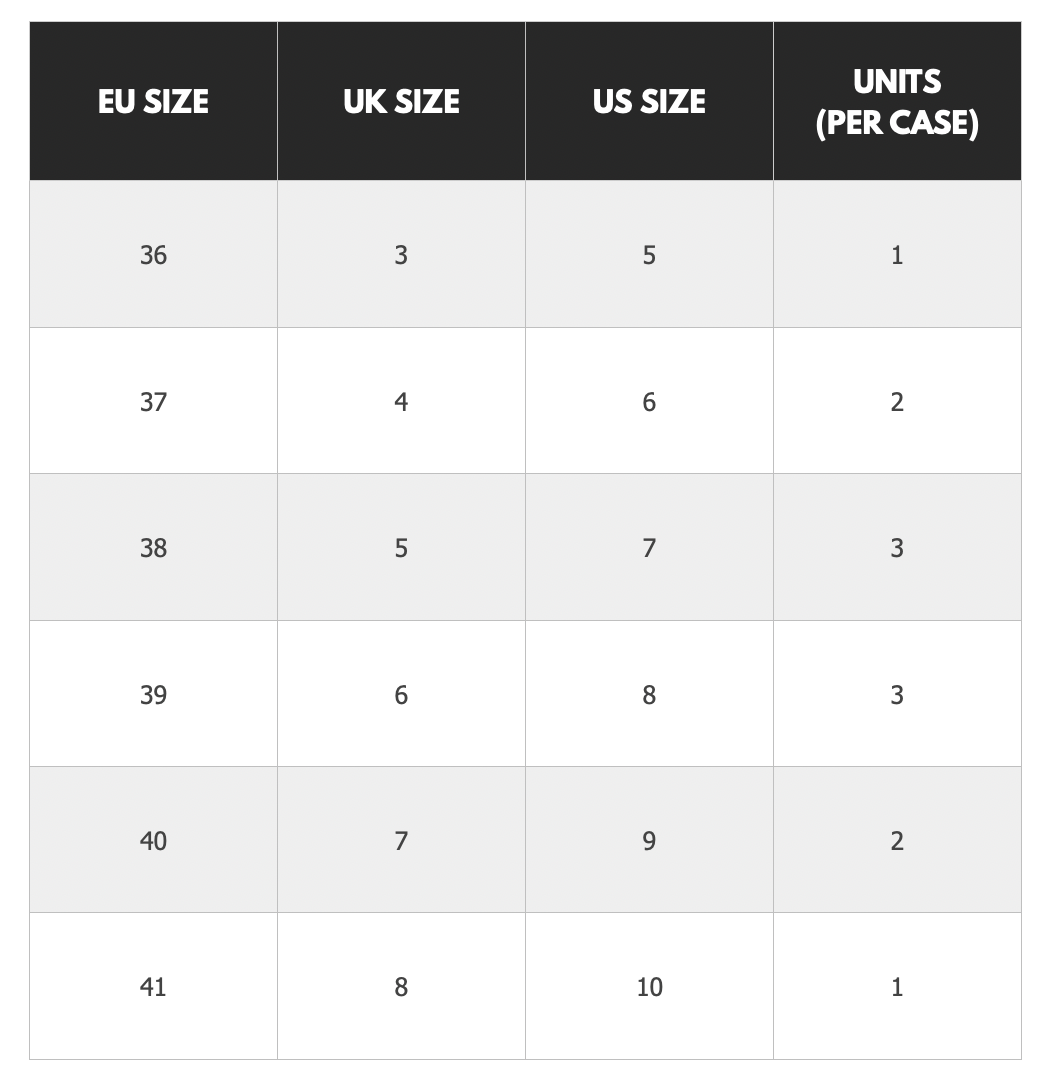Click US size 8 in the 39 row
The image size is (1064, 1082).
point(649,694)
